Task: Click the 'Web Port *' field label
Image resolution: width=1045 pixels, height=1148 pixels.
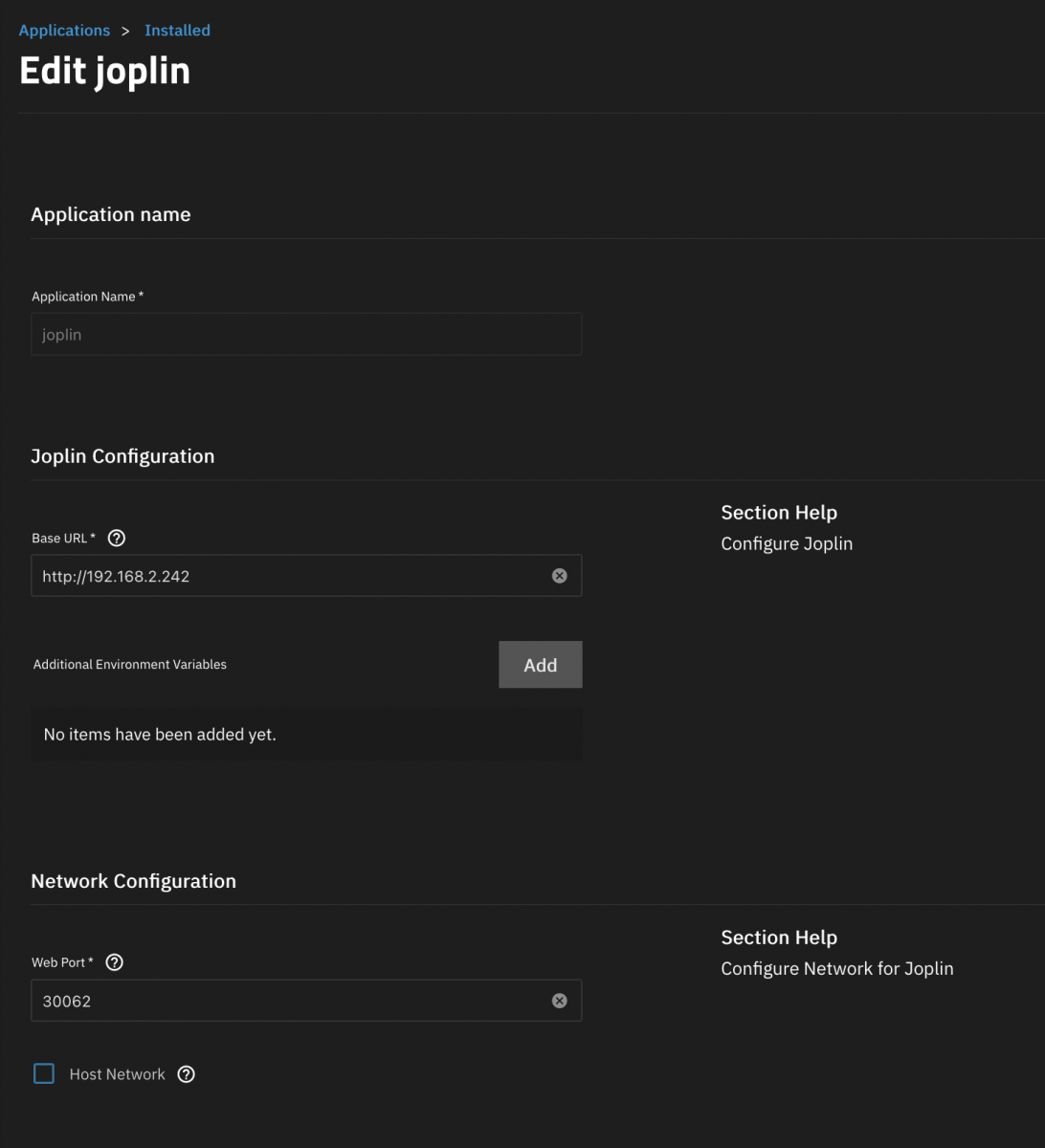Action: (63, 962)
